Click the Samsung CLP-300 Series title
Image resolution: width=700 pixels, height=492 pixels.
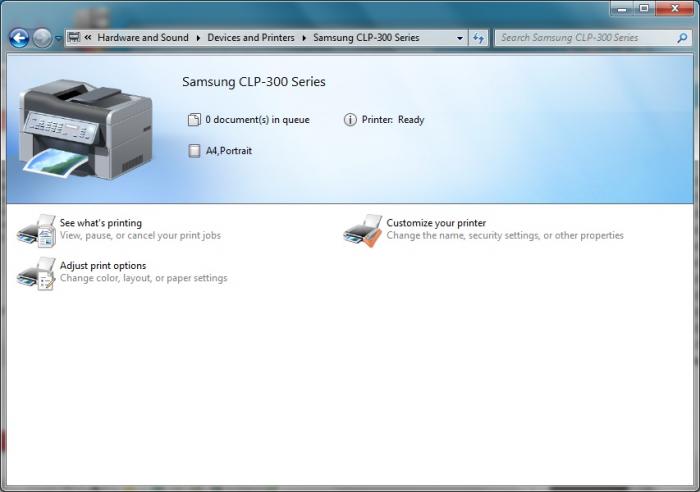254,82
